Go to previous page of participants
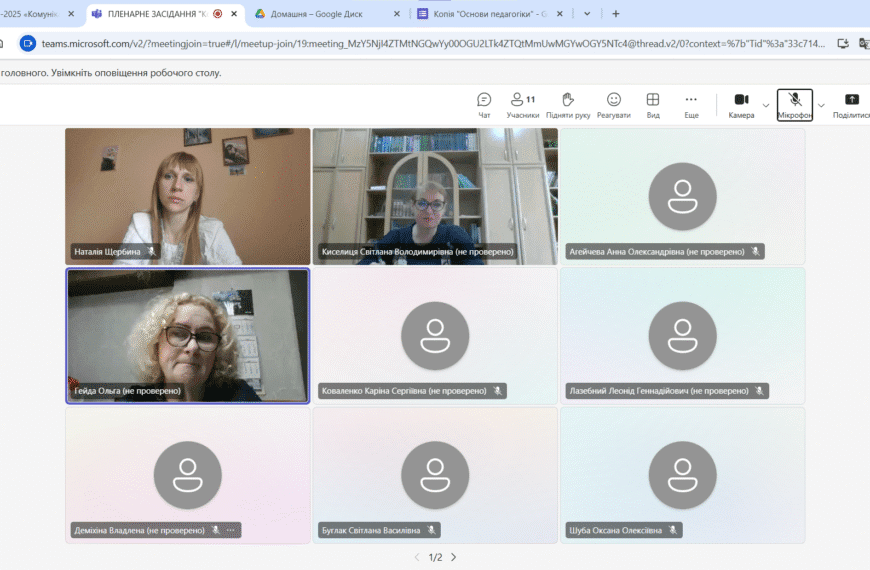The image size is (870, 570). click(417, 557)
